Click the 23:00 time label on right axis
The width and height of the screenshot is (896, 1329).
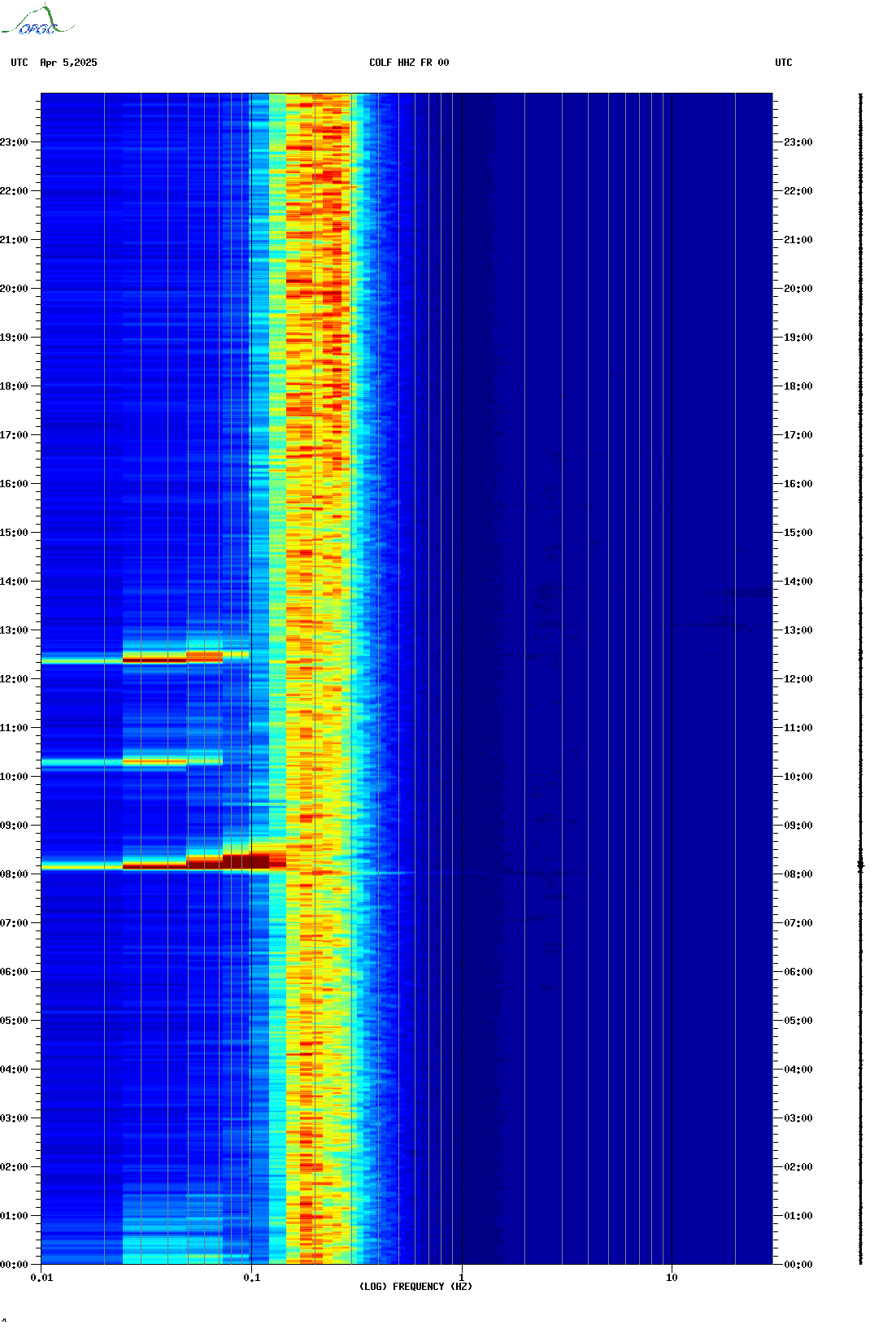click(x=798, y=142)
